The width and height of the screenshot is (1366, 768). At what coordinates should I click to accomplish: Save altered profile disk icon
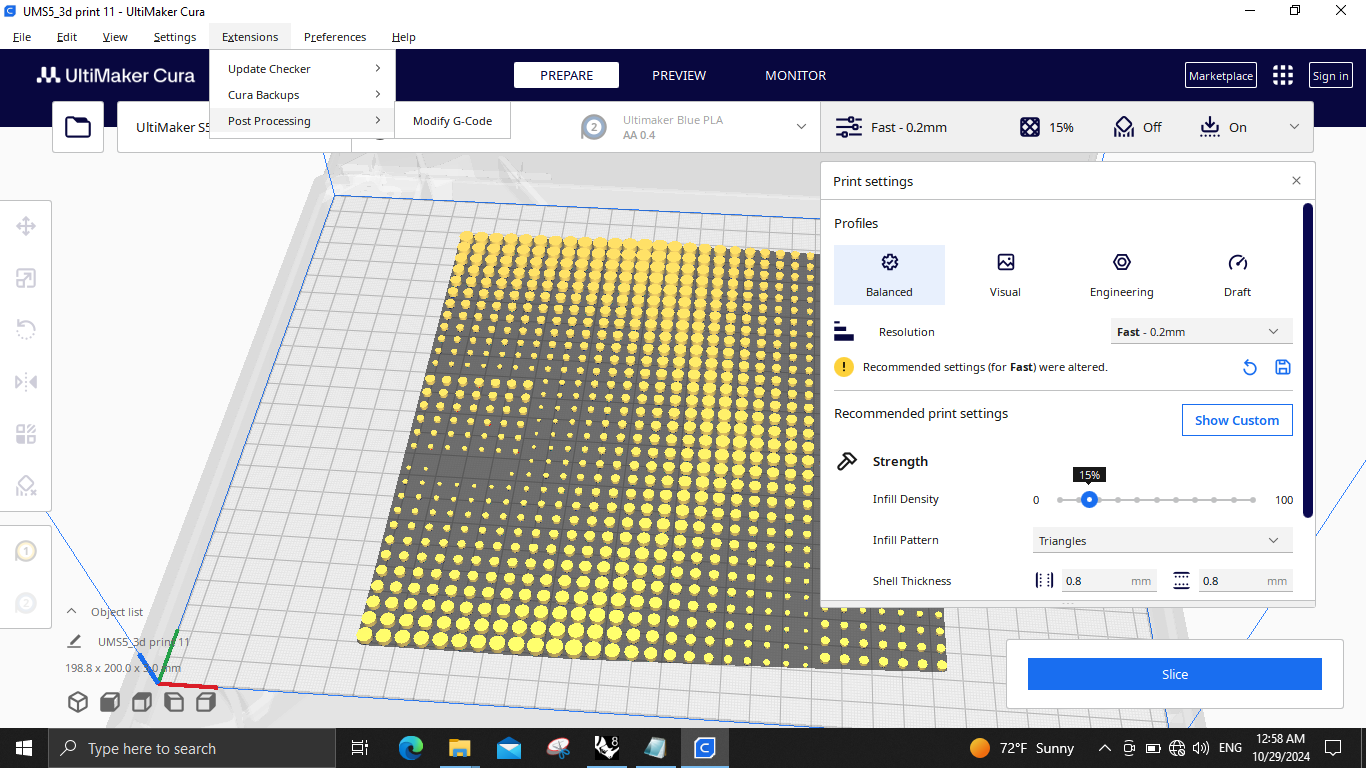[x=1283, y=368]
